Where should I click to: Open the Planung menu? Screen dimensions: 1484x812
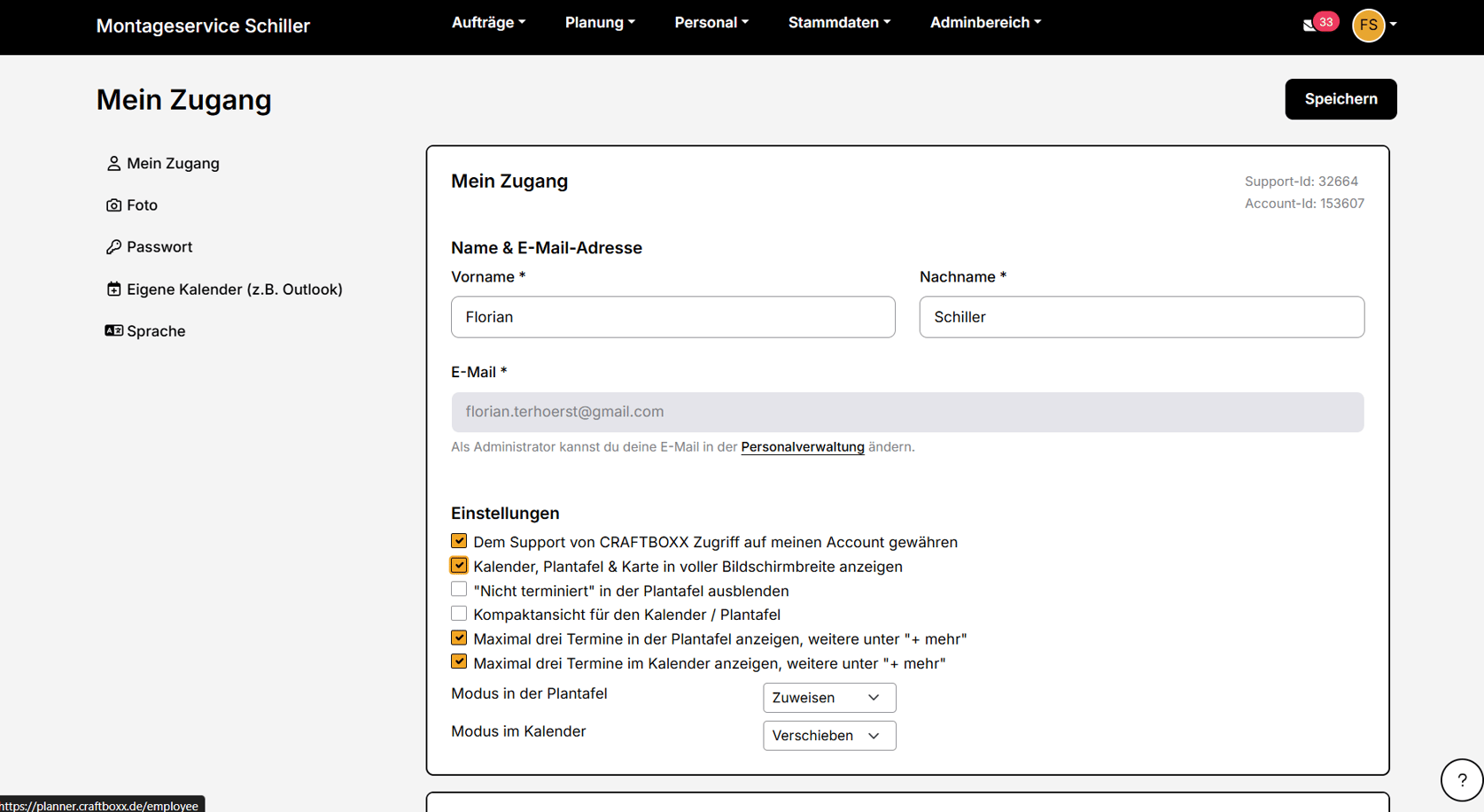(600, 23)
